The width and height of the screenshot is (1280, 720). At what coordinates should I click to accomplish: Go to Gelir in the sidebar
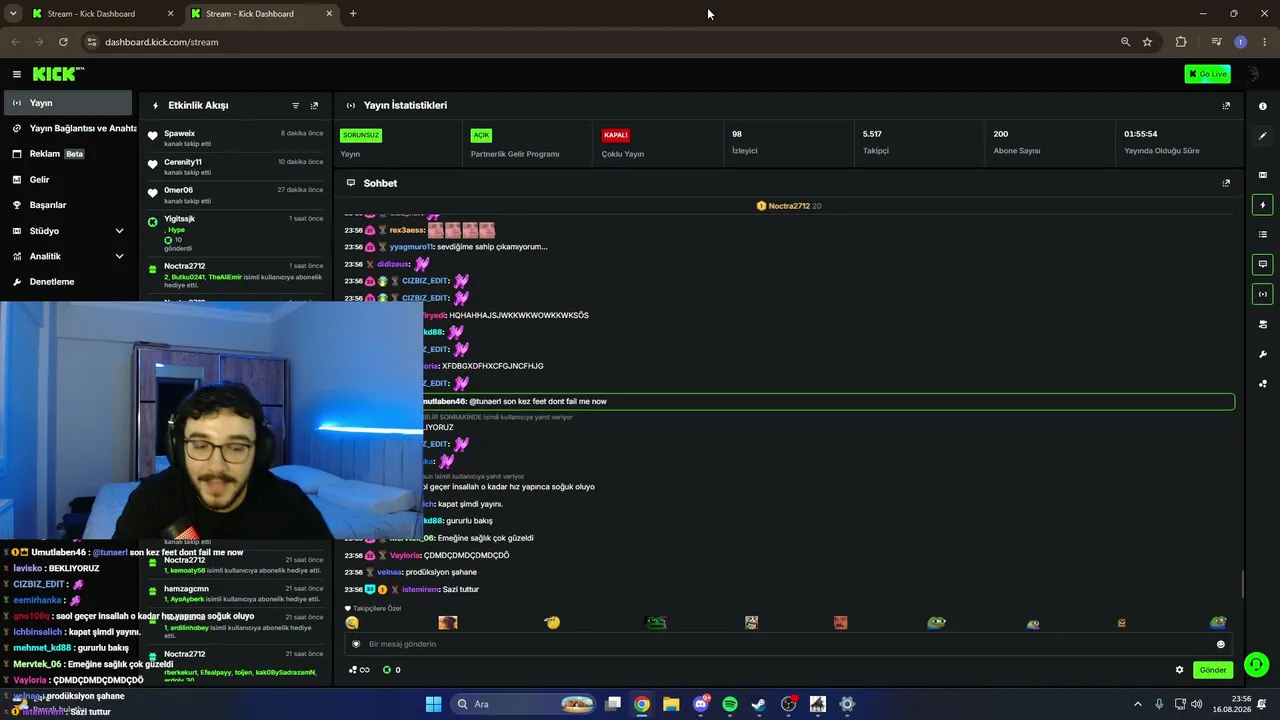click(68, 180)
